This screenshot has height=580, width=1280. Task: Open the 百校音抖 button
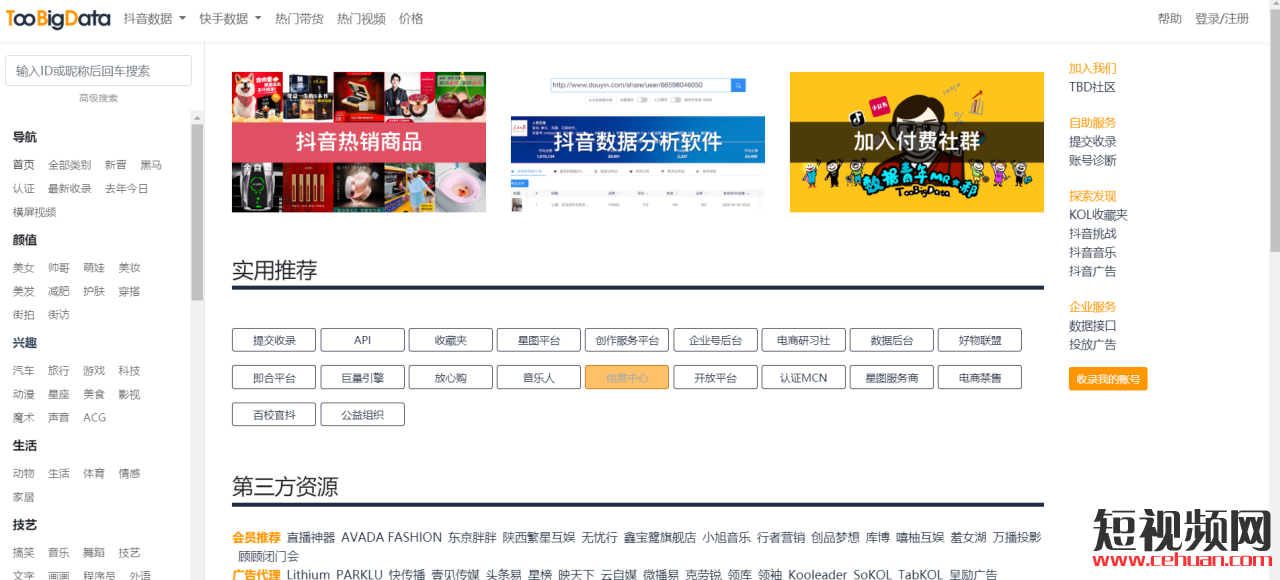coord(274,414)
